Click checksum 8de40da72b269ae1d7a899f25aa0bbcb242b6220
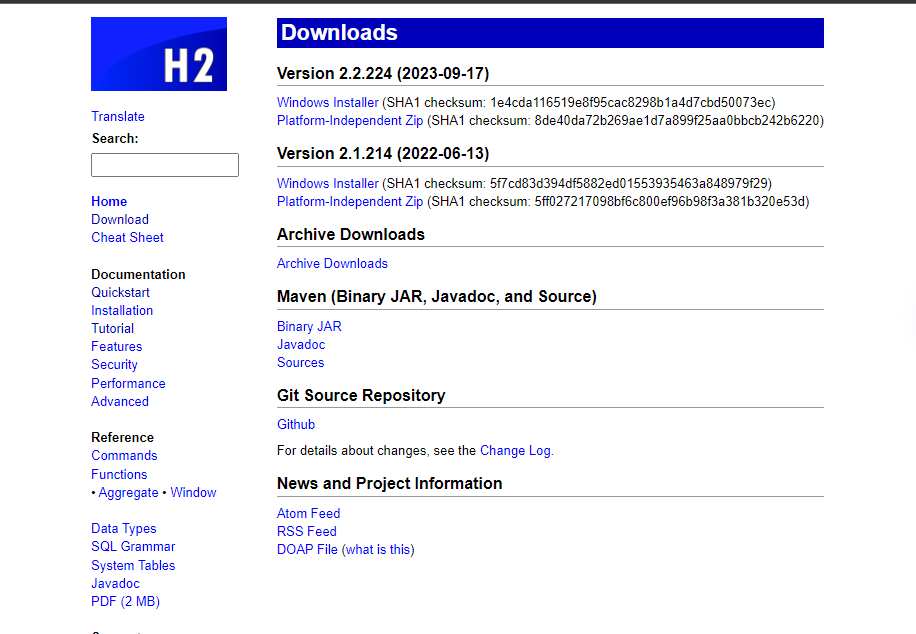Image resolution: width=916 pixels, height=634 pixels. pos(677,121)
